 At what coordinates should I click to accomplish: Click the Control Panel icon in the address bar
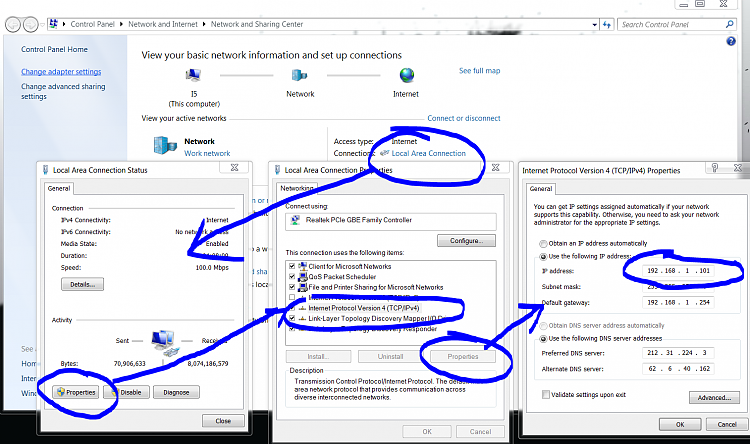54,23
